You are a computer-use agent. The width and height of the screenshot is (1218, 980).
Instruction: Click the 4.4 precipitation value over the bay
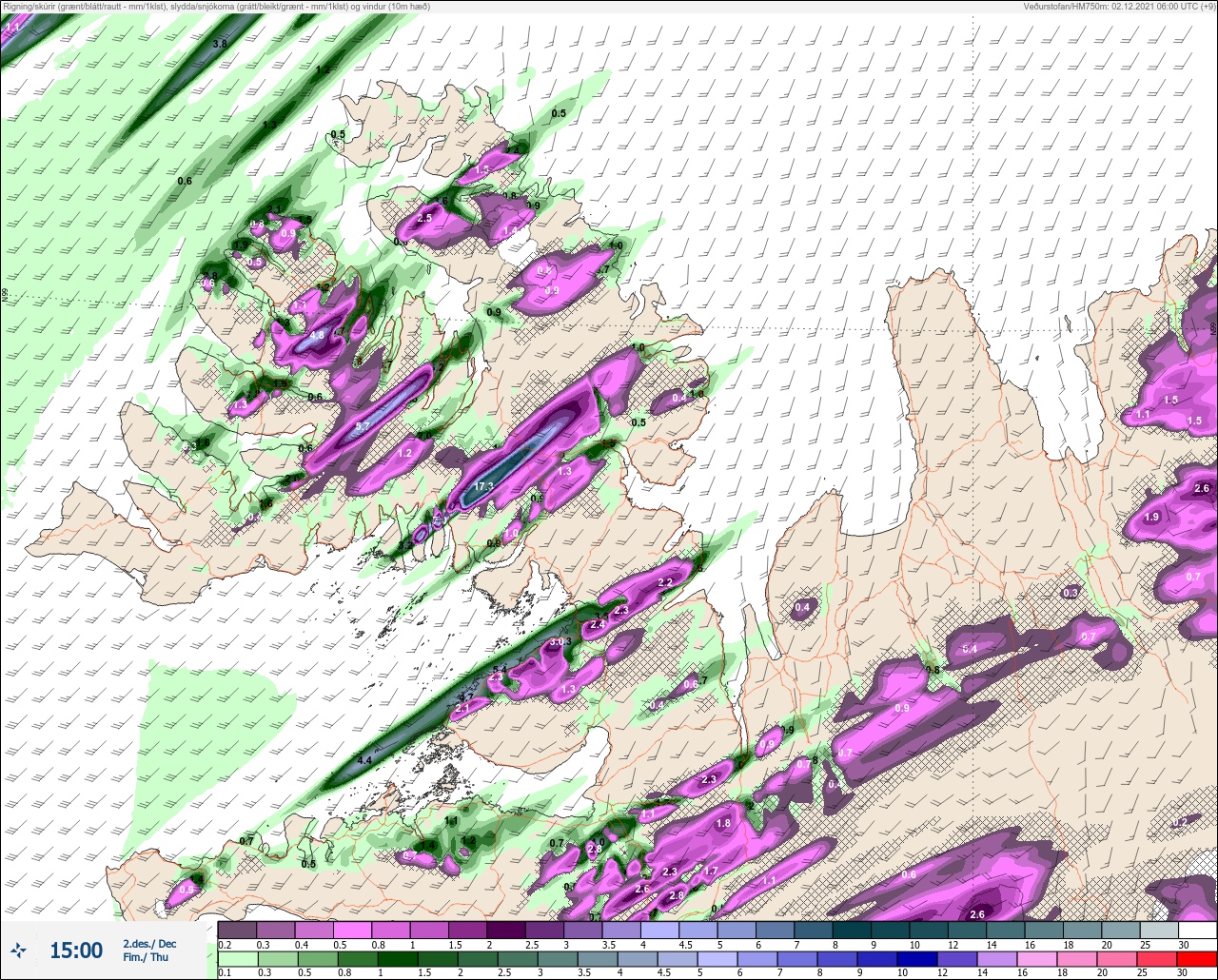coord(364,760)
